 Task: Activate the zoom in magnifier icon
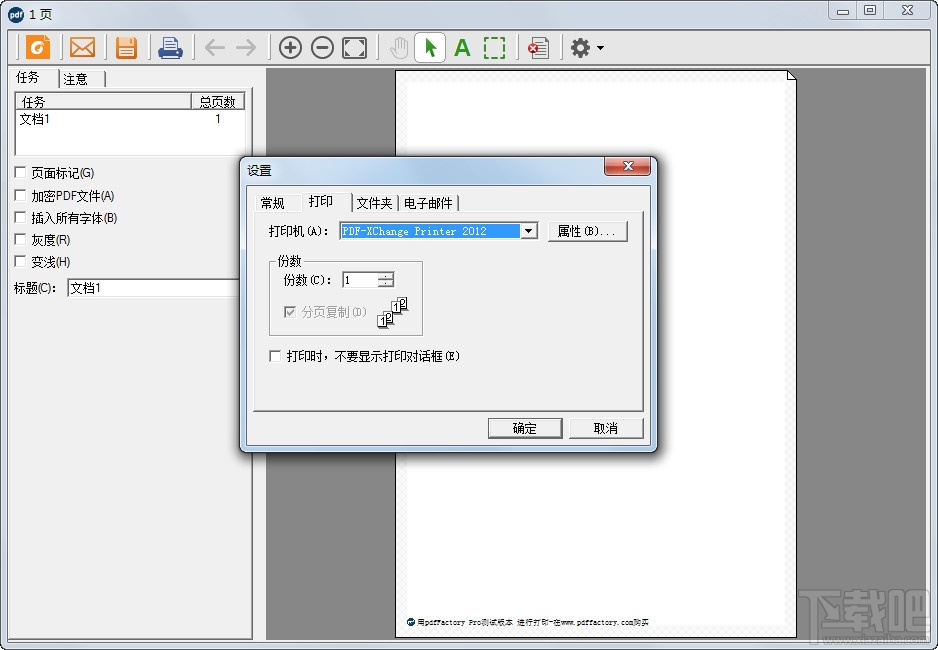click(x=289, y=47)
